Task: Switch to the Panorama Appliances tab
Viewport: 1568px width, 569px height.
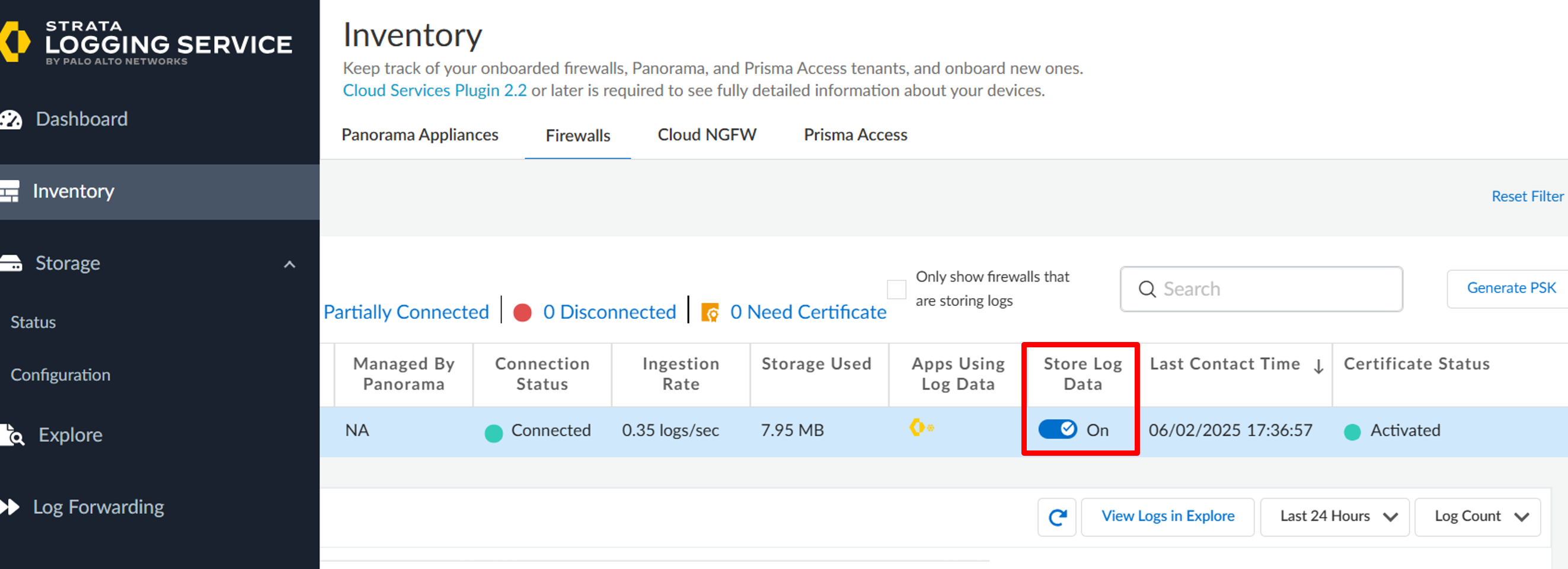Action: coord(420,135)
